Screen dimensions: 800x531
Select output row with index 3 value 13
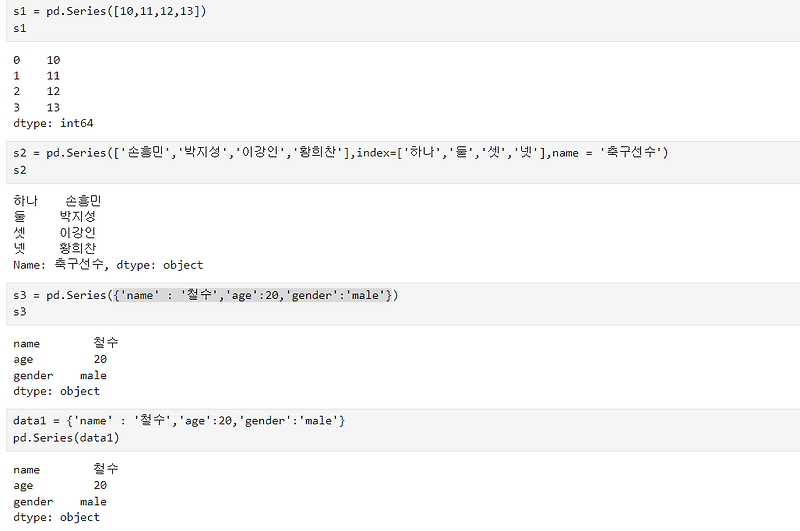pos(37,108)
